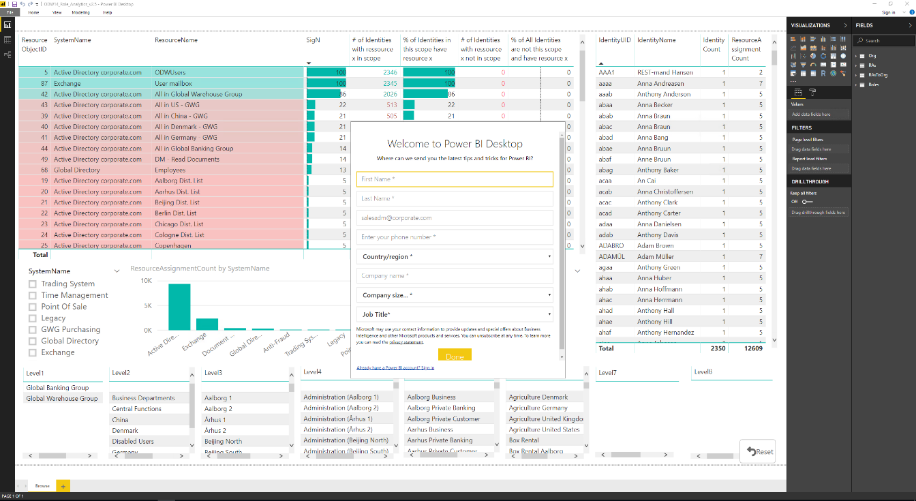Collapse the Fields pane chevron

(910, 25)
